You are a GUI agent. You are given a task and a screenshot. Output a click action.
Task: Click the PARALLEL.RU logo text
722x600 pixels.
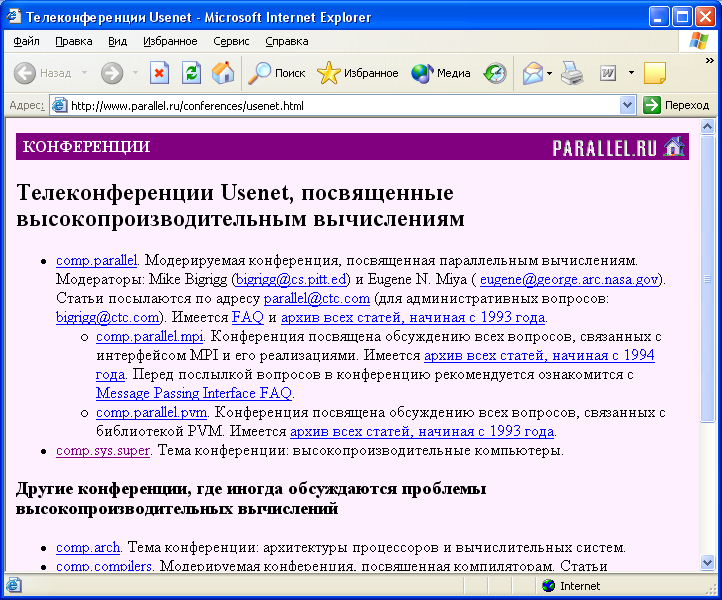604,148
